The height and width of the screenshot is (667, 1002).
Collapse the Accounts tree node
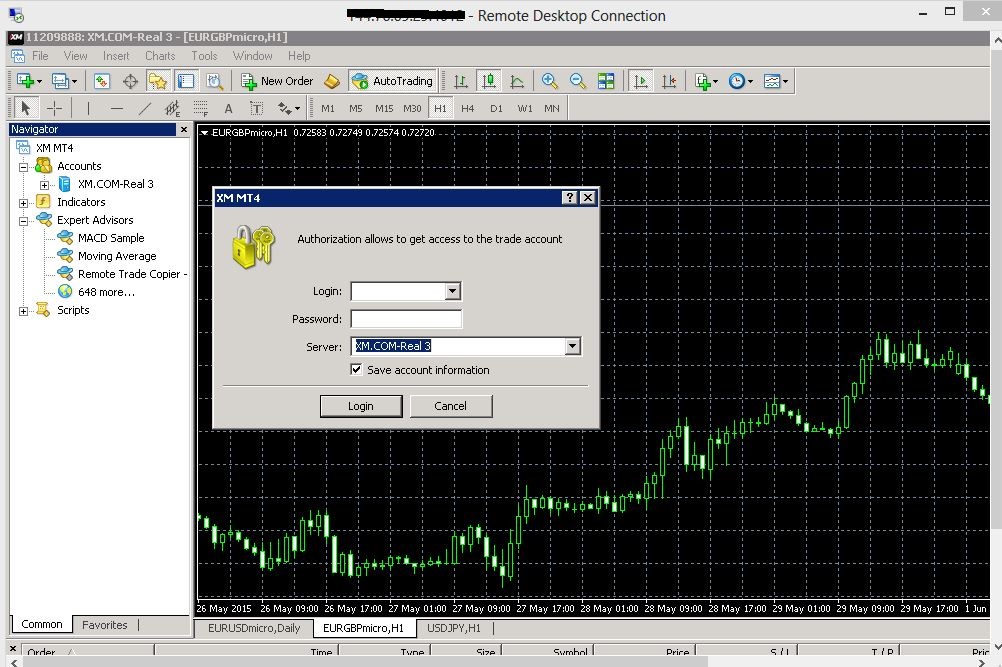[x=24, y=167]
